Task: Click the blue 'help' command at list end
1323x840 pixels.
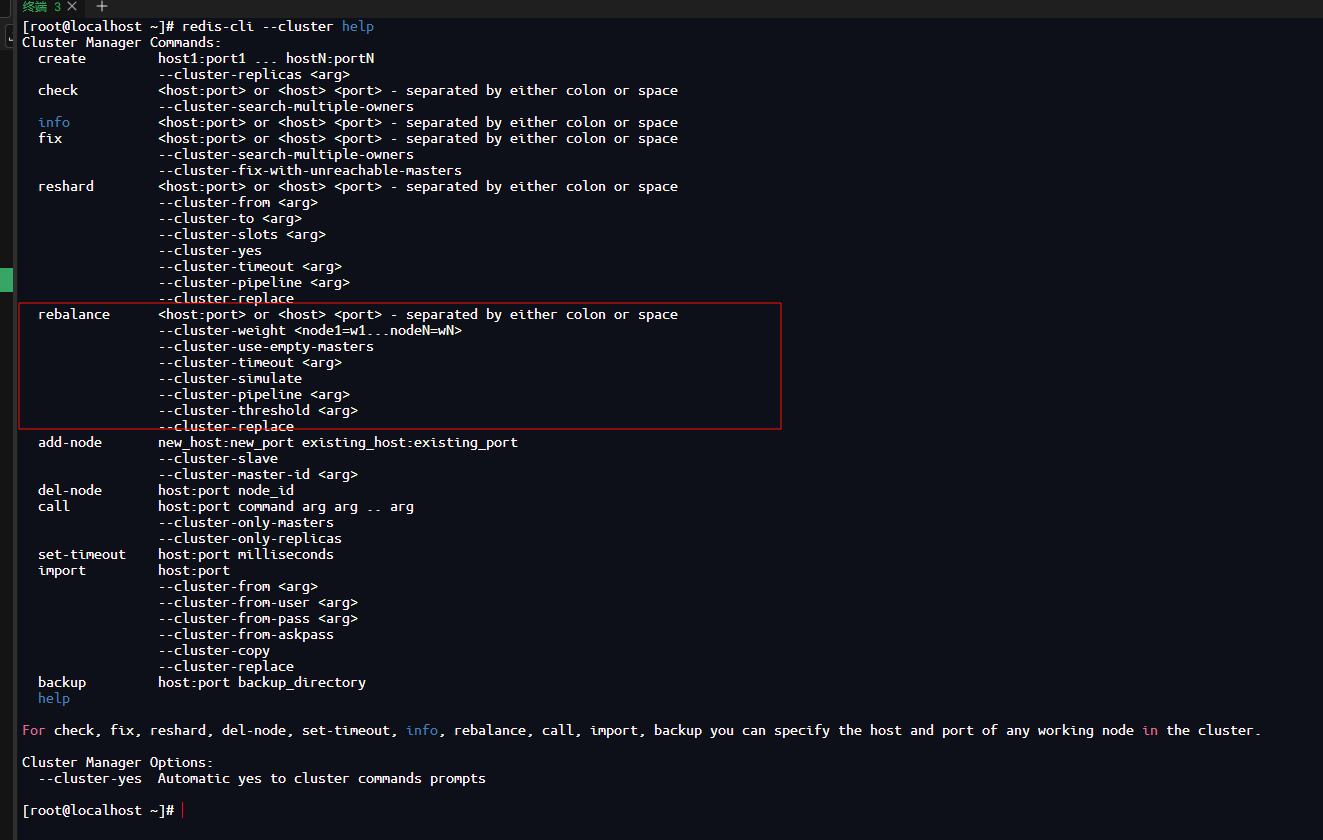Action: coord(54,698)
